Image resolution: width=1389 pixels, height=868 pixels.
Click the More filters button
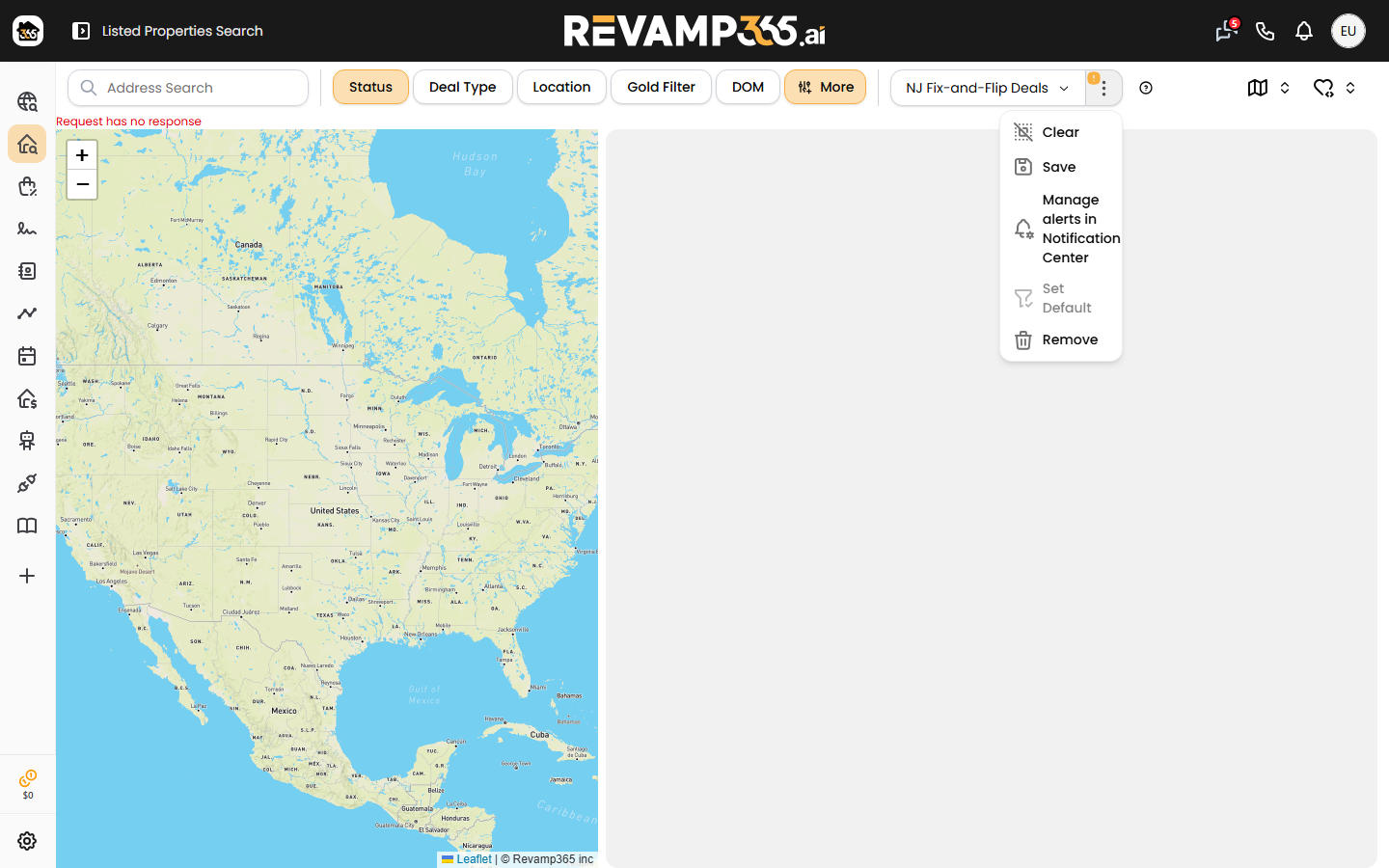pyautogui.click(x=825, y=87)
